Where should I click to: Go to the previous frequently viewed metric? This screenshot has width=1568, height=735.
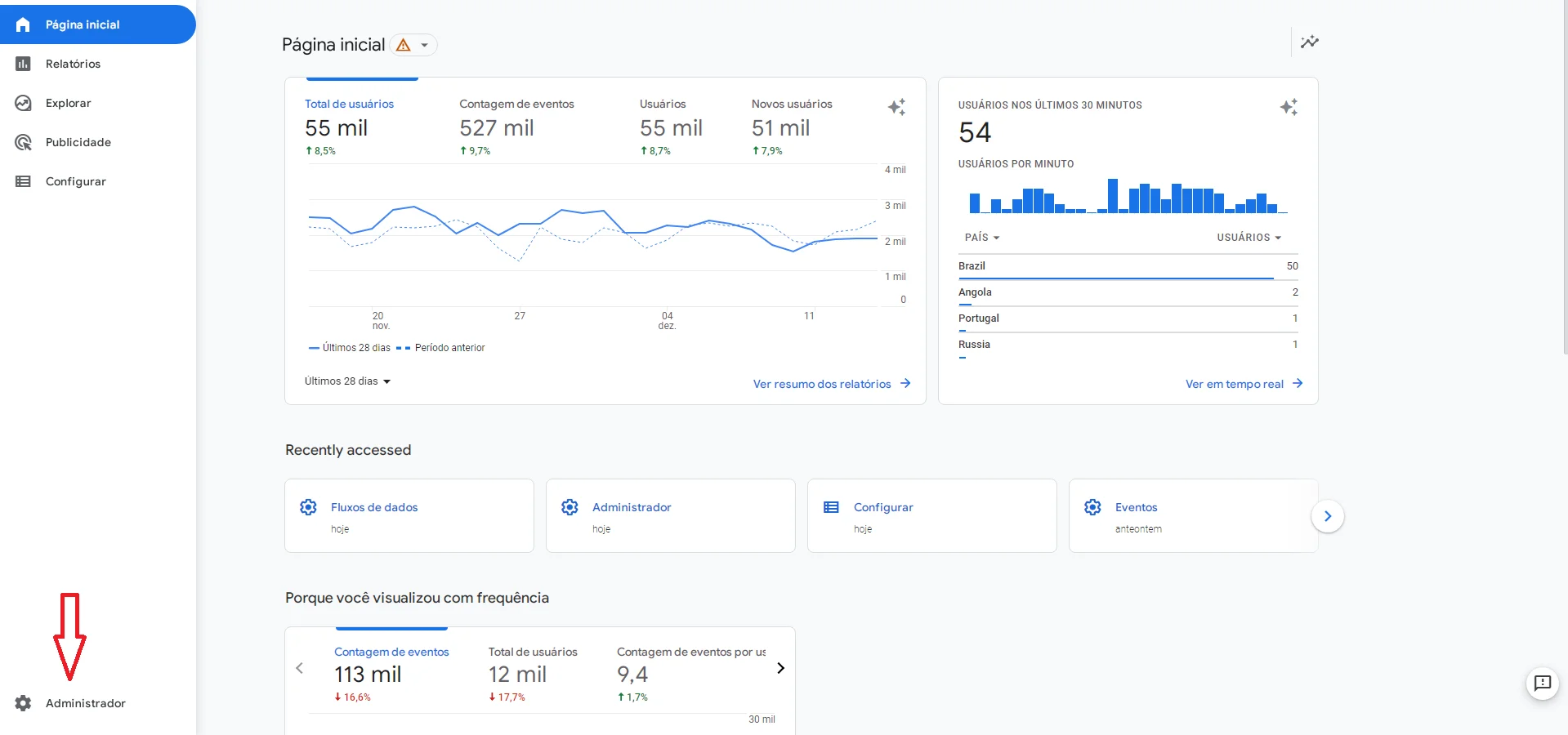click(299, 668)
